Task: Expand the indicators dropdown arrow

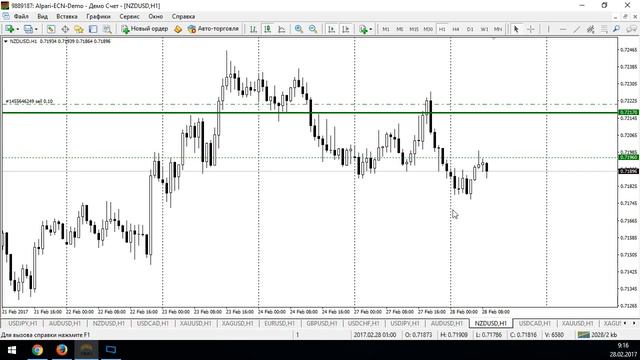Action: 371,29
